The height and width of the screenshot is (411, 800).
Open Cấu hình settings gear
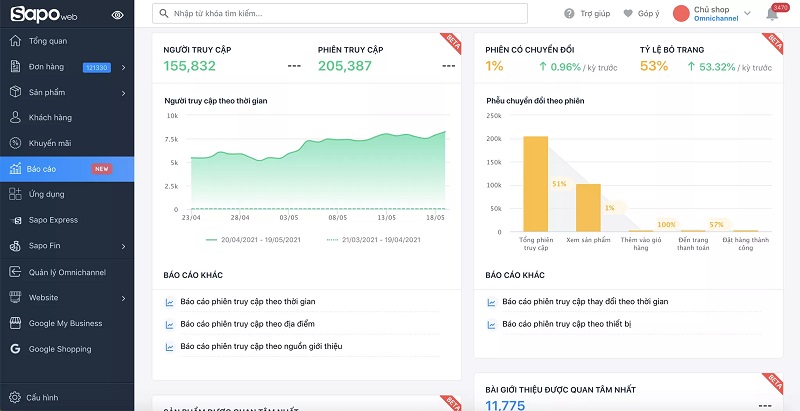(15, 397)
